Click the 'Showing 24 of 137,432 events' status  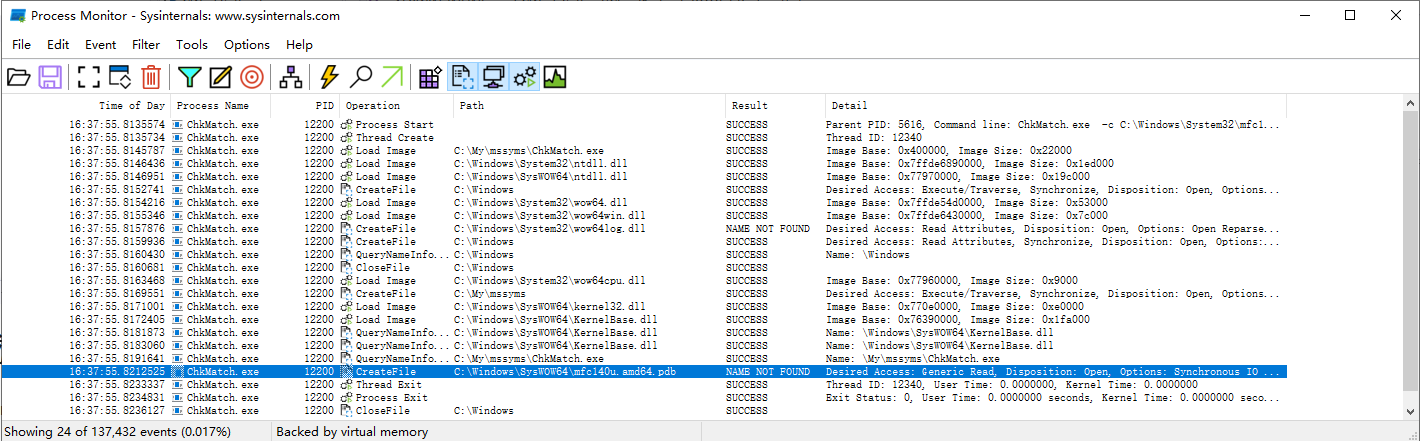(117, 432)
